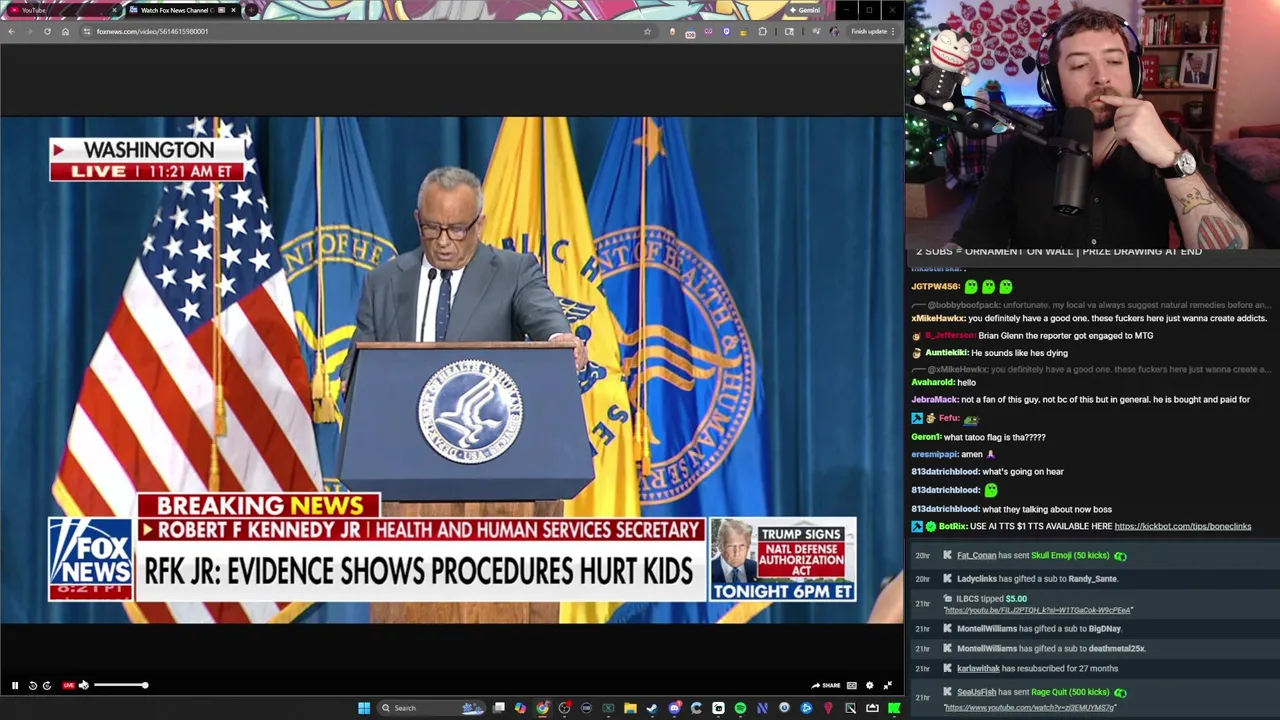Open Copilot from the taskbar
Screen dimensions: 1280x720
(x=520, y=708)
